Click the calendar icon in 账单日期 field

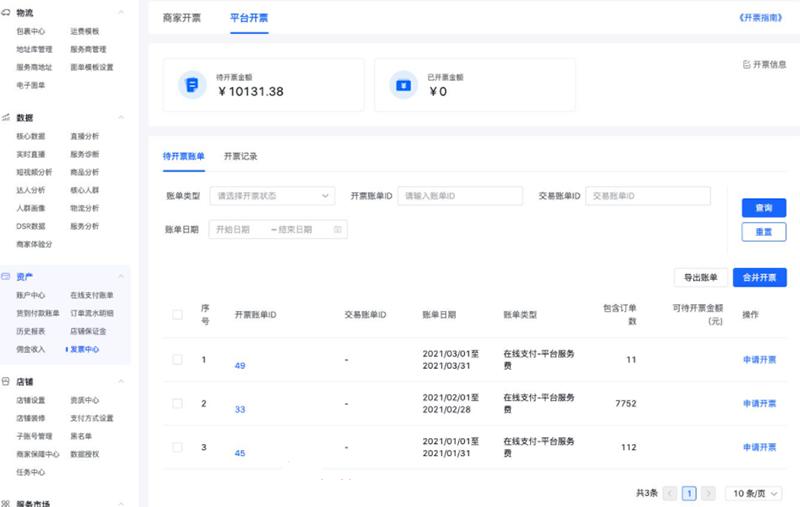338,229
